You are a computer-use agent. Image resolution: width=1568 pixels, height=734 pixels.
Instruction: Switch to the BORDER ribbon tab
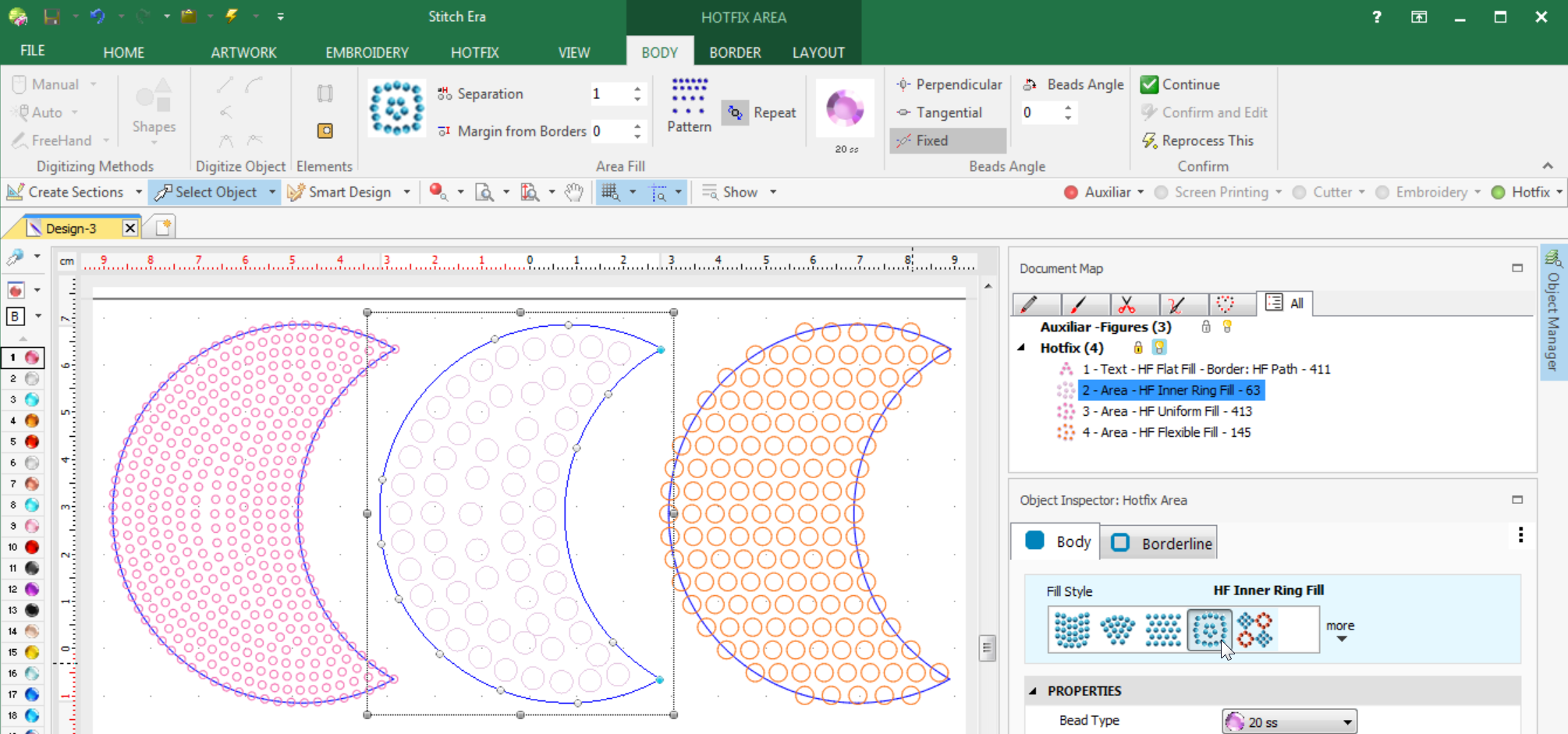tap(734, 52)
